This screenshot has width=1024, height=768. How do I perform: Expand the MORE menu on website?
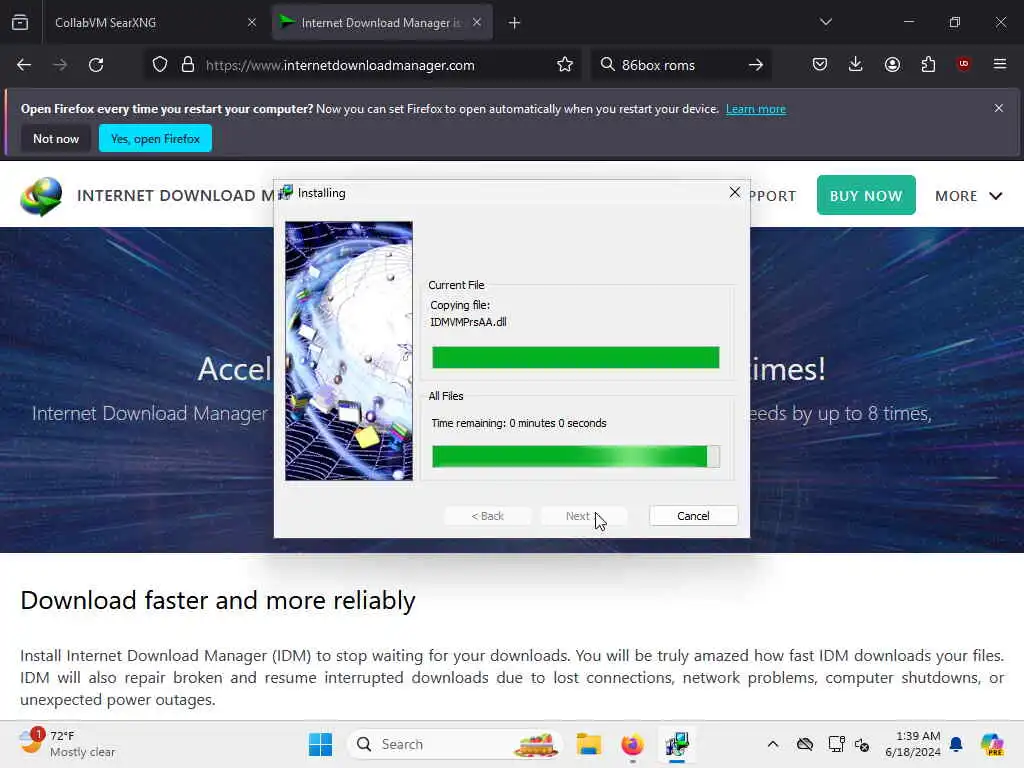(x=968, y=196)
